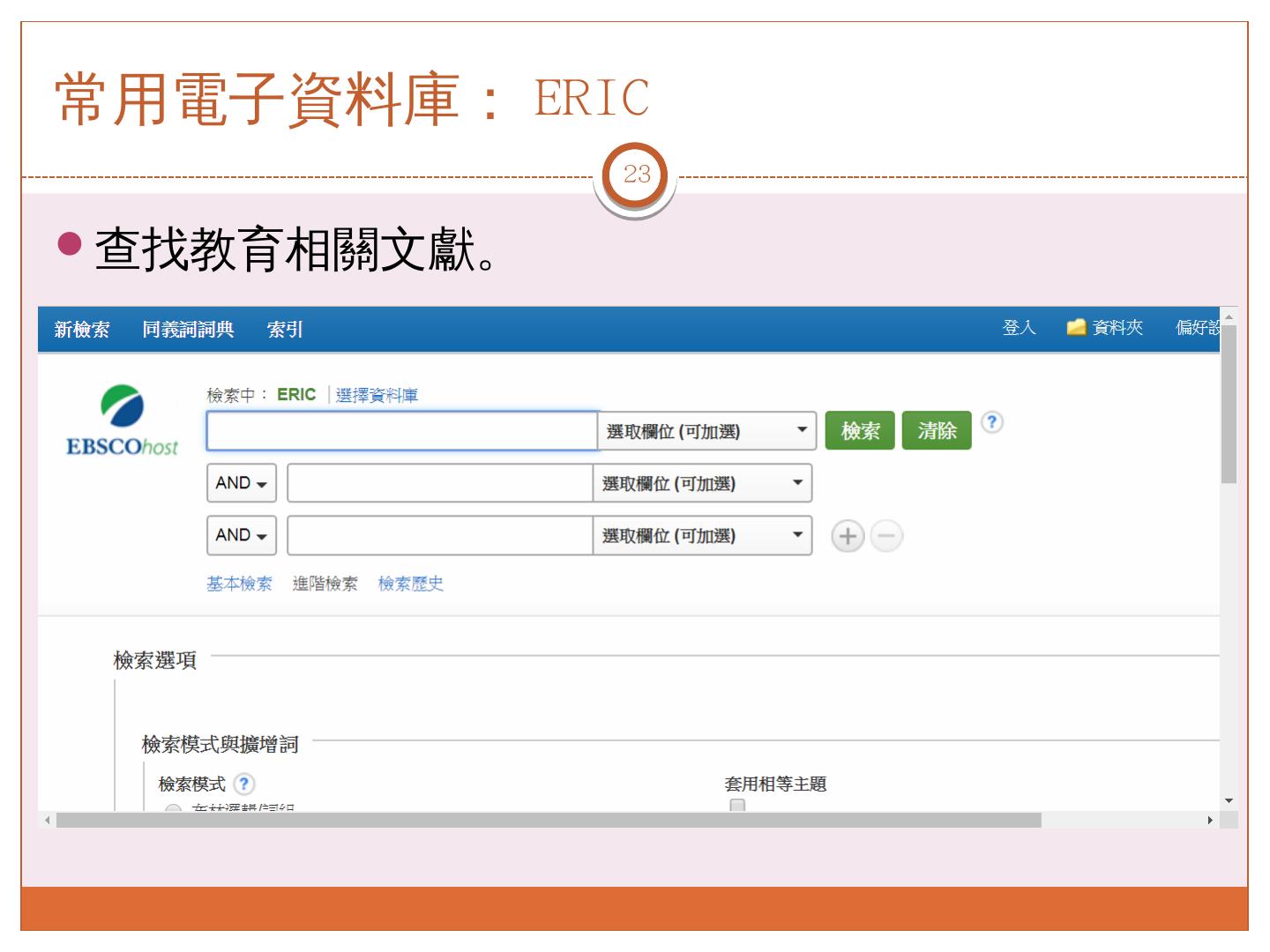Click help icon next to 檢索模式

244,784
